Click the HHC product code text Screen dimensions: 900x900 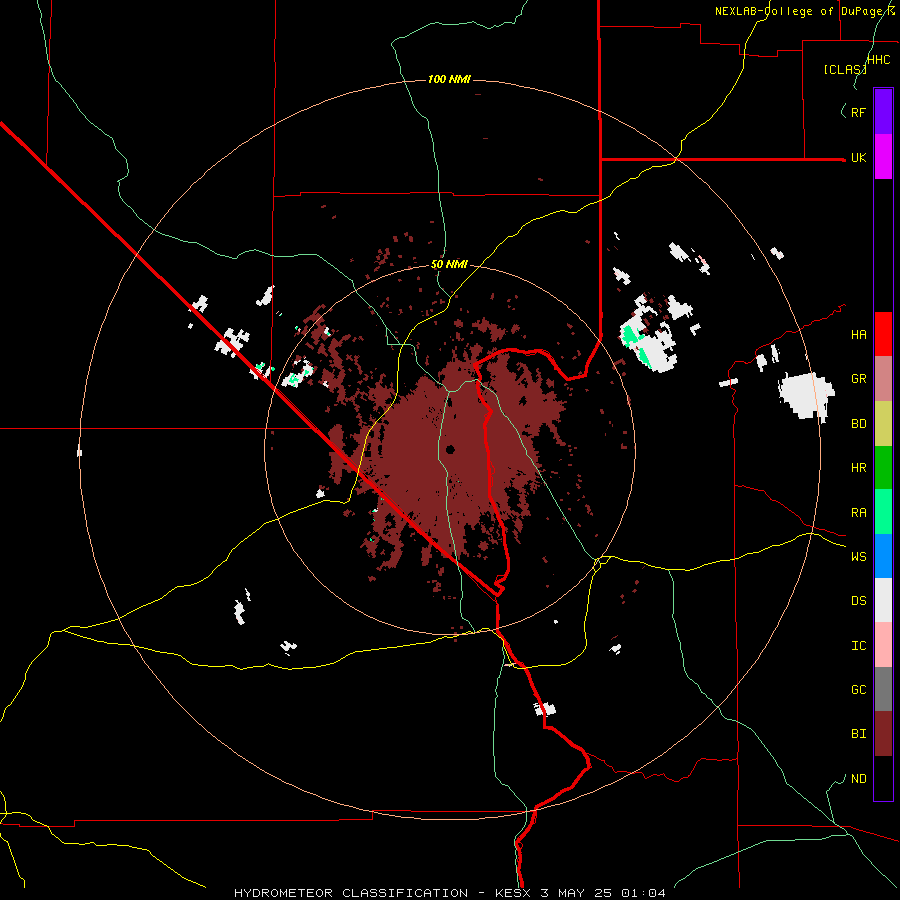point(879,60)
